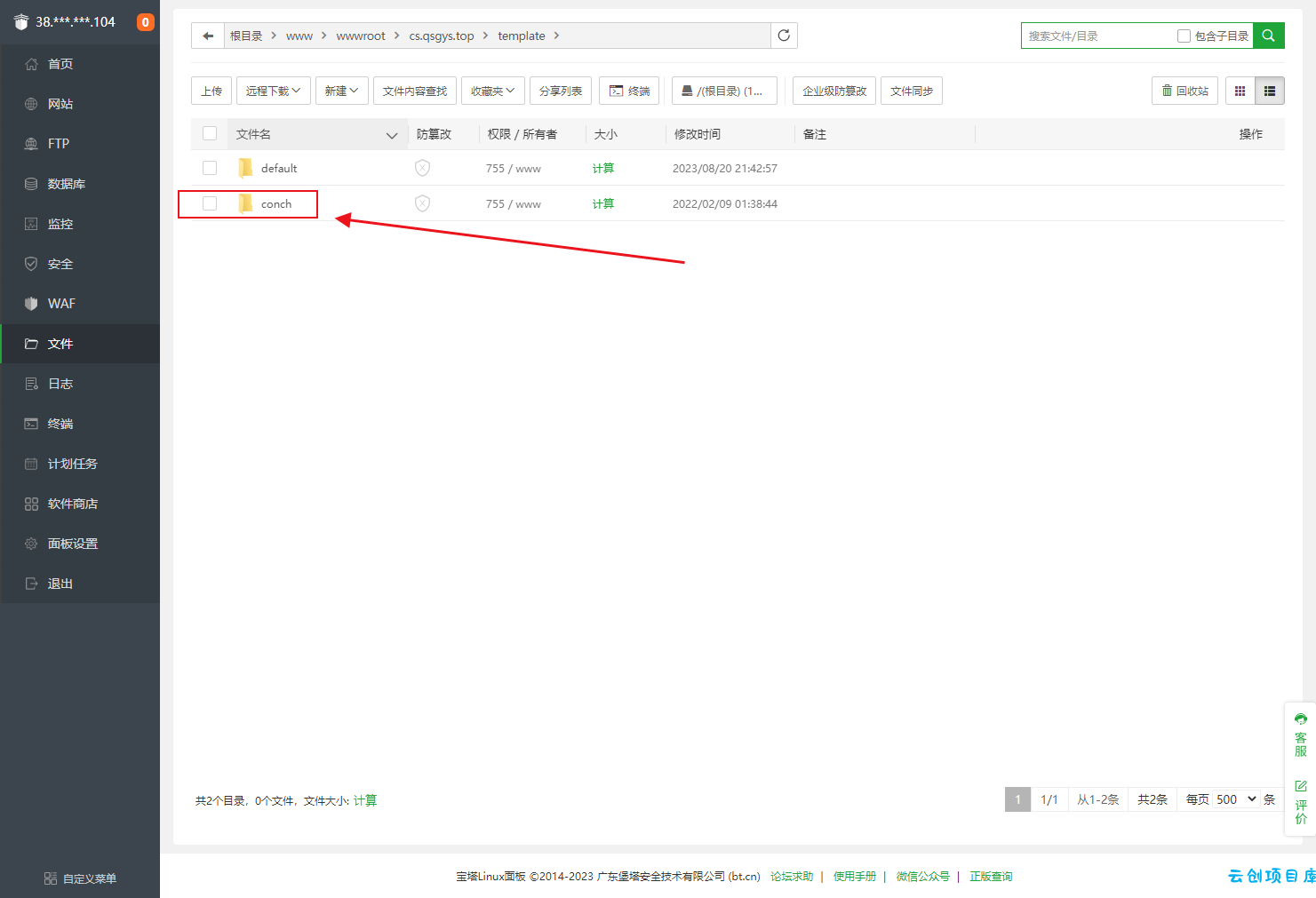
Task: Toggle the select-all checkbox in header
Action: click(x=210, y=133)
